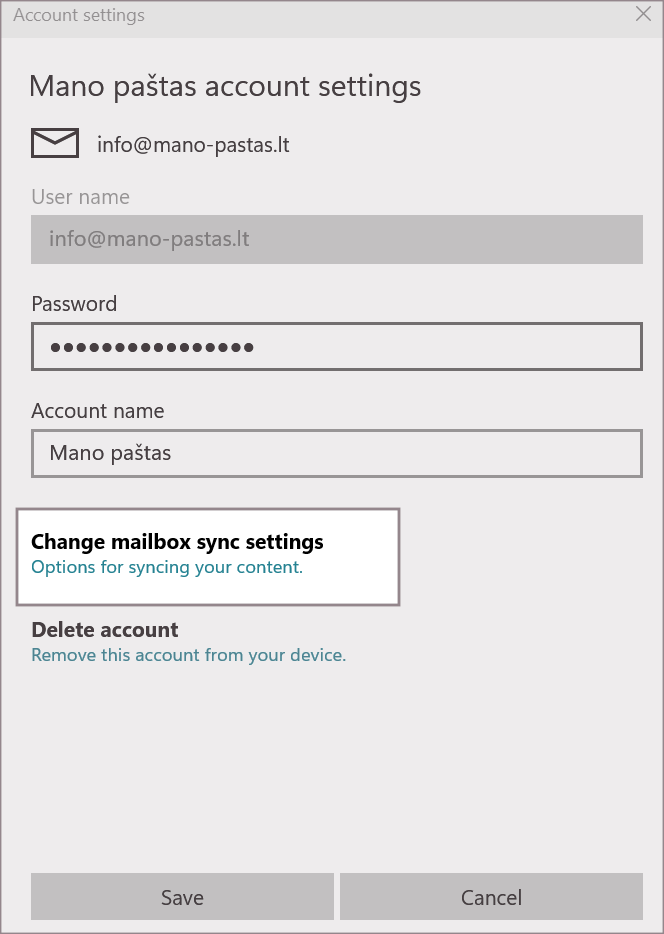Click the 'Account name' field label
The image size is (664, 934).
[x=98, y=411]
